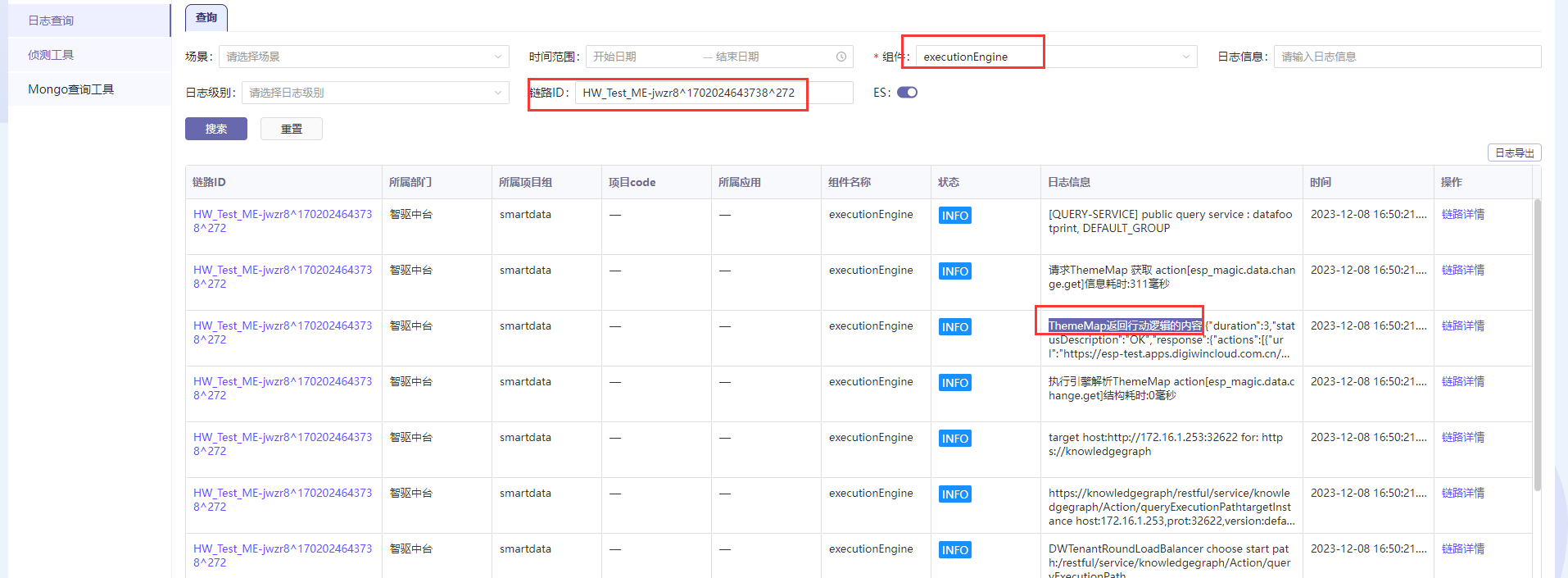This screenshot has width=1568, height=578.
Task: Click the INFO badge in the QUERY-SERVICE row
Action: [x=955, y=216]
